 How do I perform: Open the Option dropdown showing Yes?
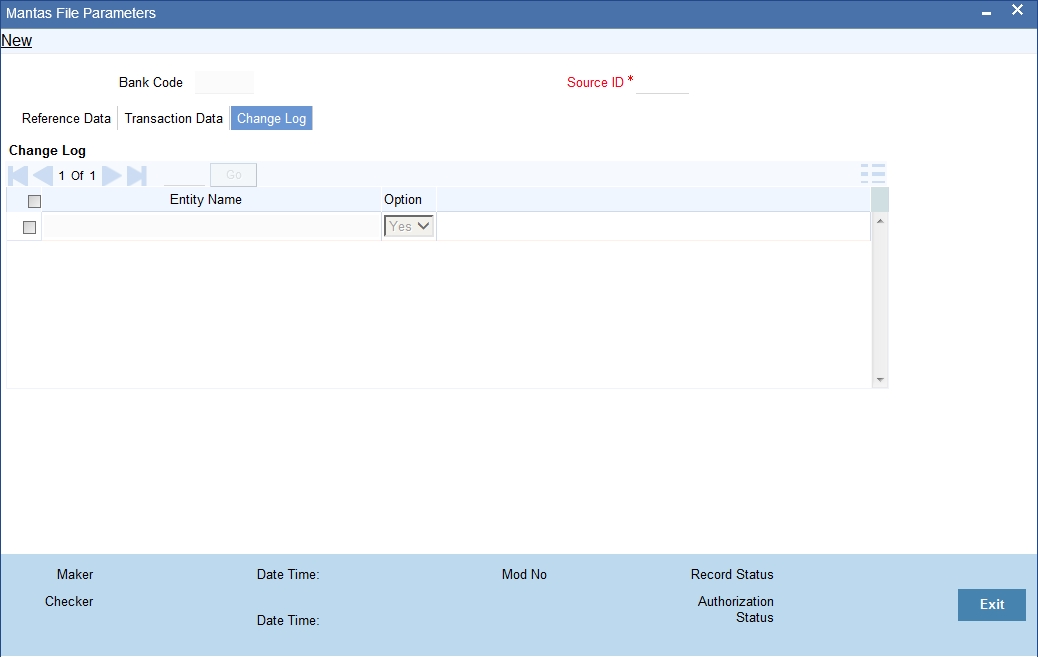408,226
